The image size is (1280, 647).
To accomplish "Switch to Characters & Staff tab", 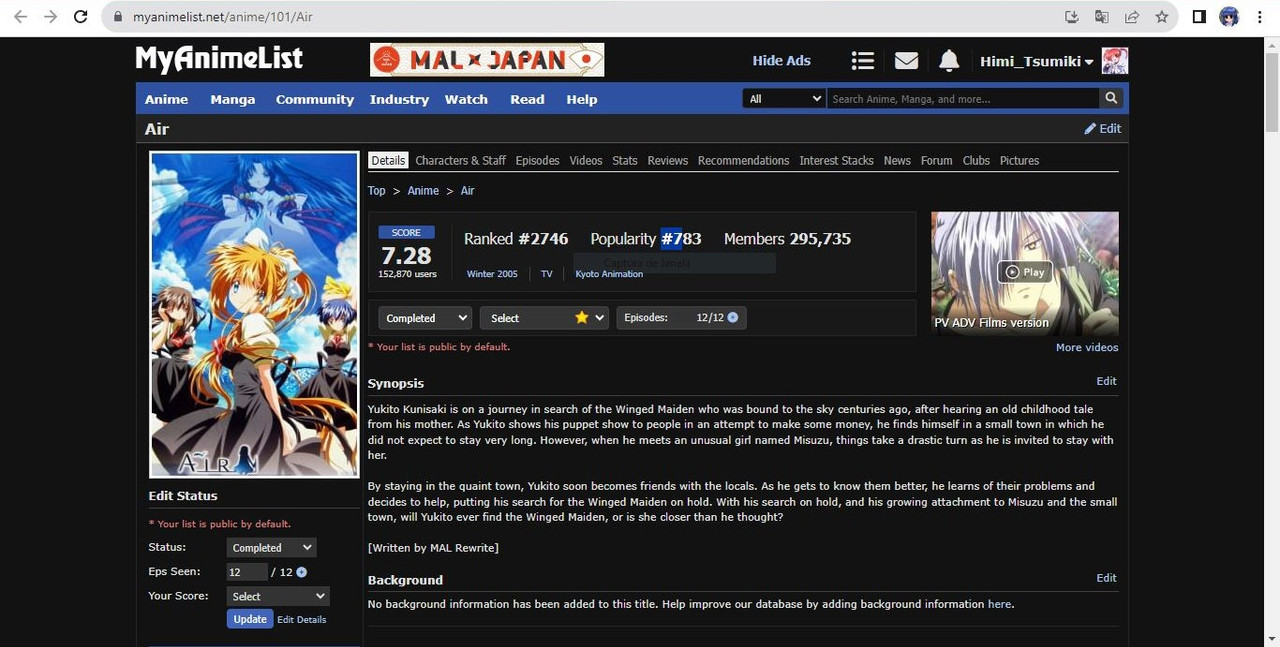I will [x=461, y=160].
